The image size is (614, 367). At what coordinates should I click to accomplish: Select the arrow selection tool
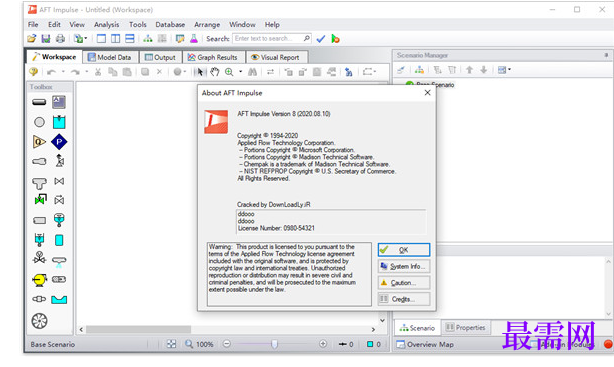coord(200,72)
